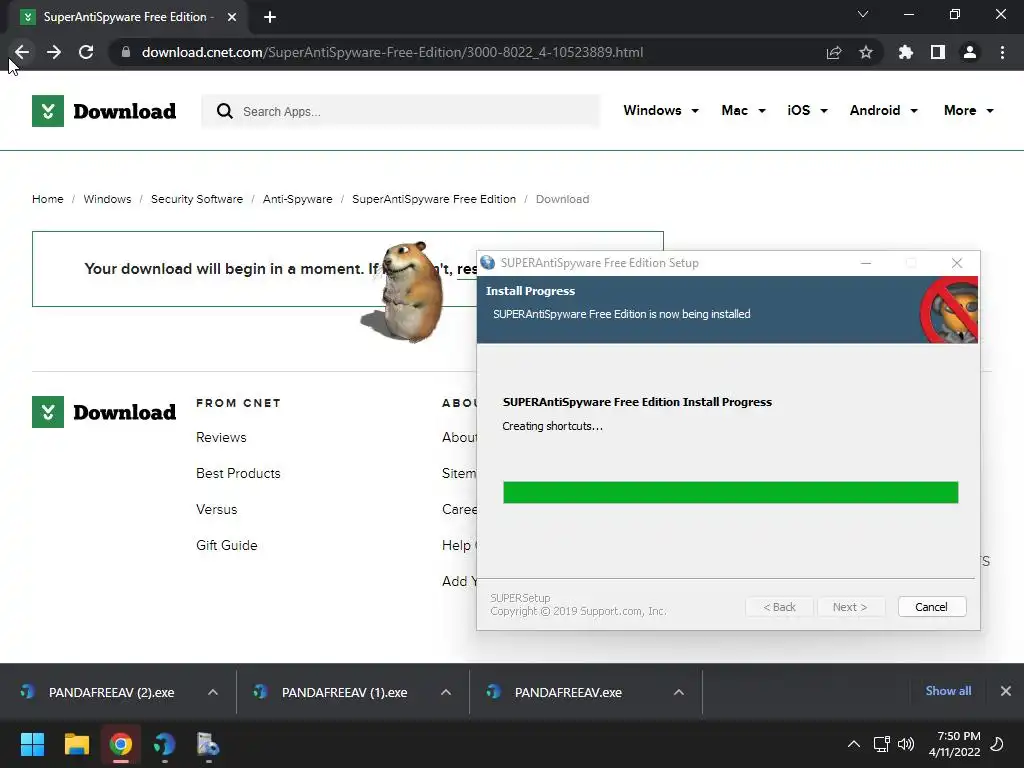Open Chrome three-dot menu
Screen dimensions: 1024x768
[1002, 52]
